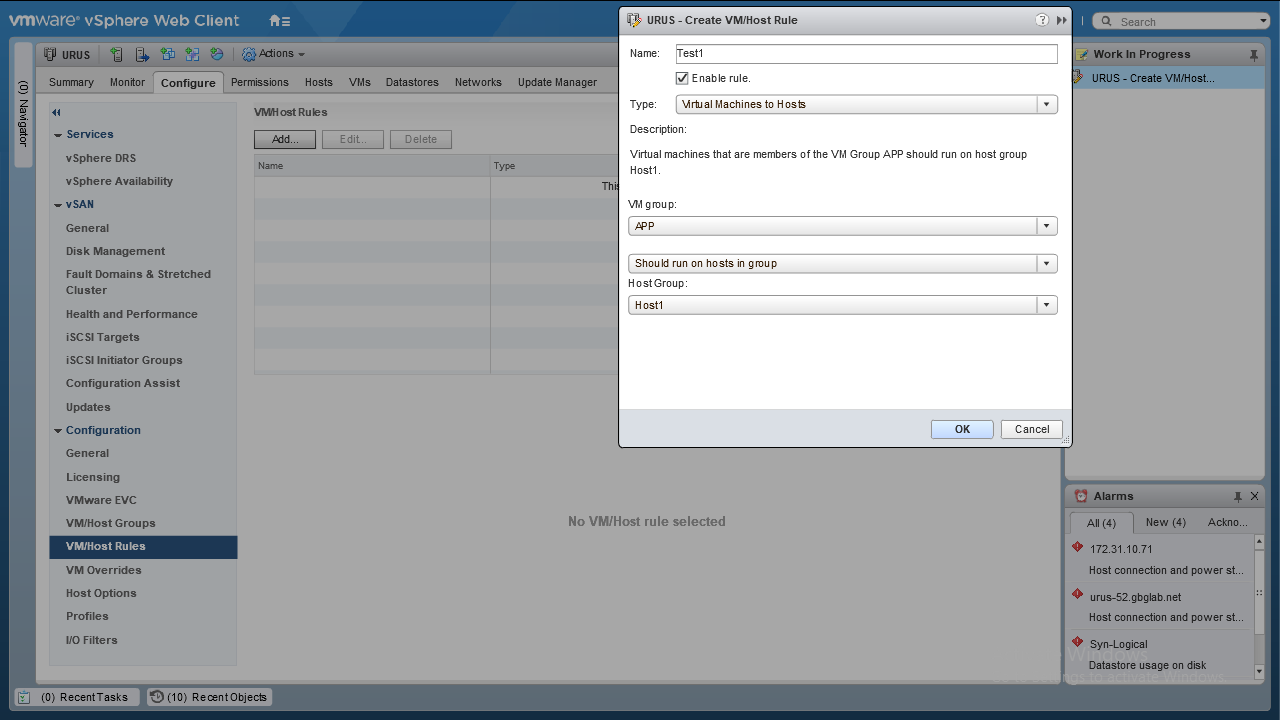
Task: Open the VM group dropdown
Action: 1047,226
